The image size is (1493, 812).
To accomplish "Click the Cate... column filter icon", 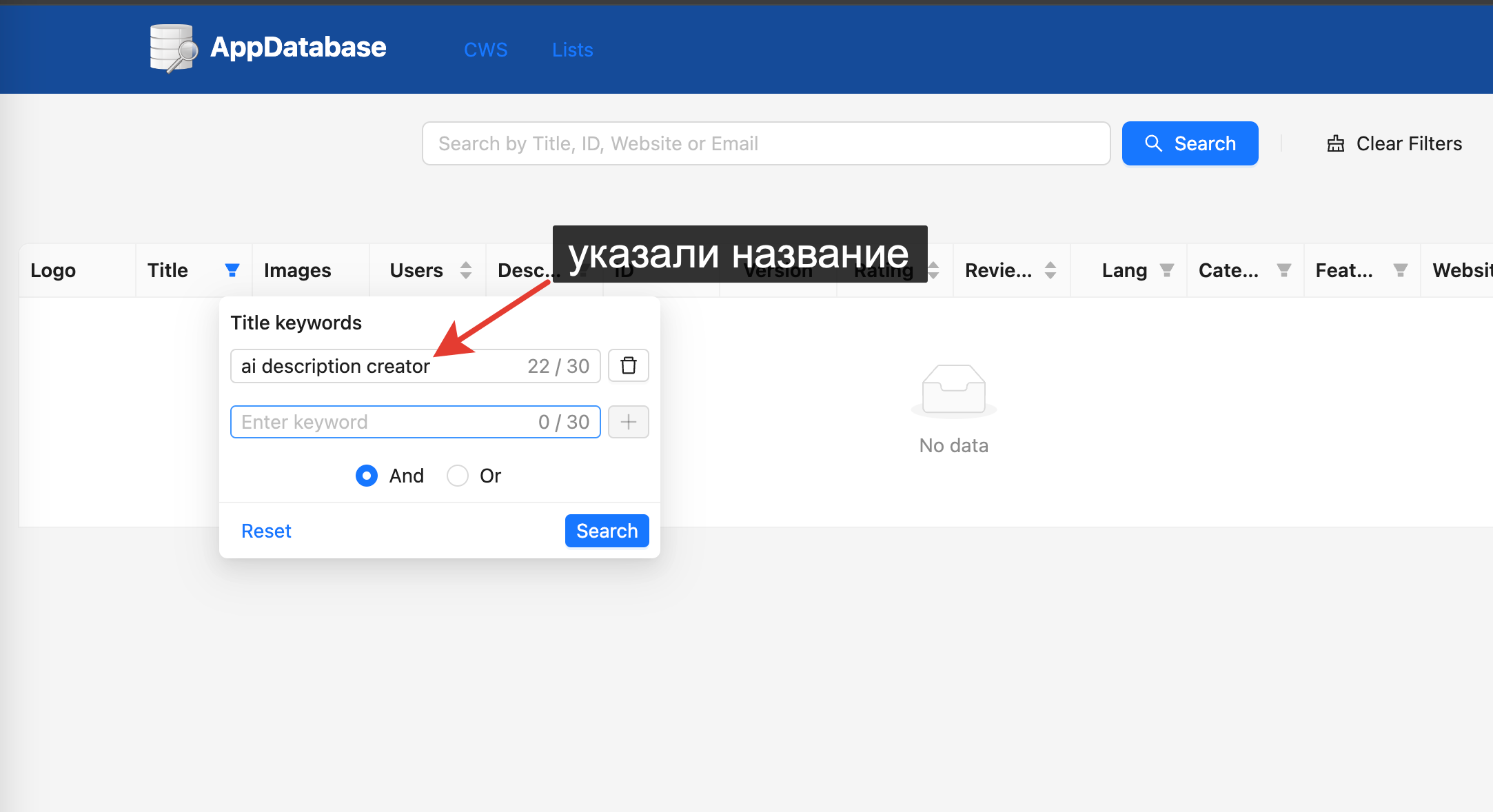I will (x=1283, y=270).
